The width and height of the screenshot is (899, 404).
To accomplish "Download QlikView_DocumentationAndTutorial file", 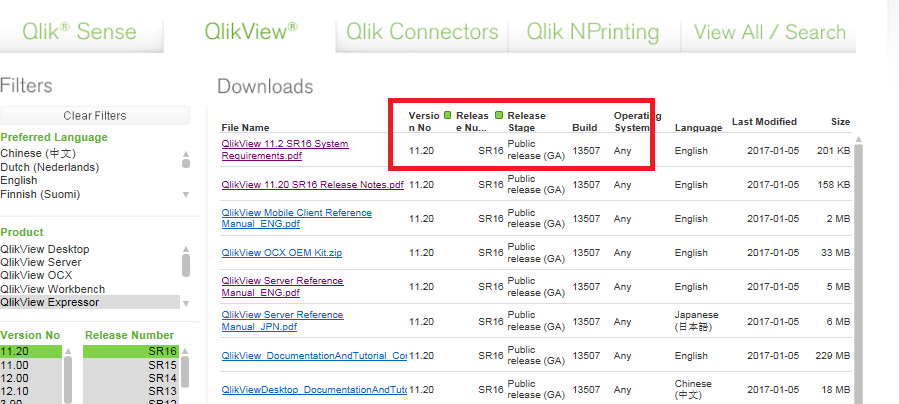I will tap(314, 356).
